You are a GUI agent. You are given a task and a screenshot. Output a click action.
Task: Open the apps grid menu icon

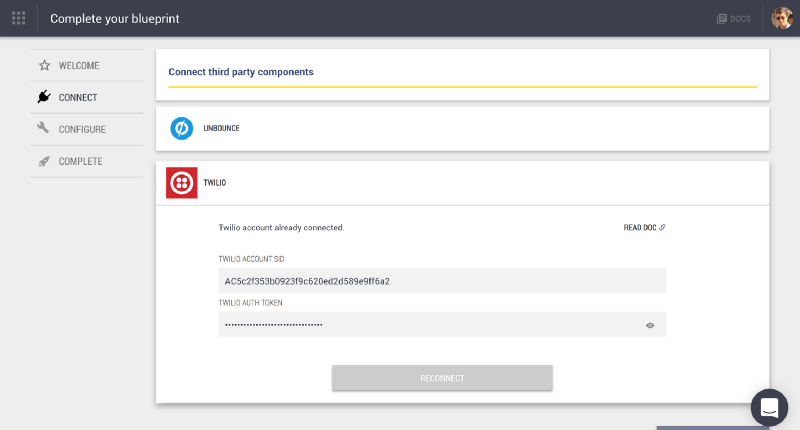pos(18,18)
